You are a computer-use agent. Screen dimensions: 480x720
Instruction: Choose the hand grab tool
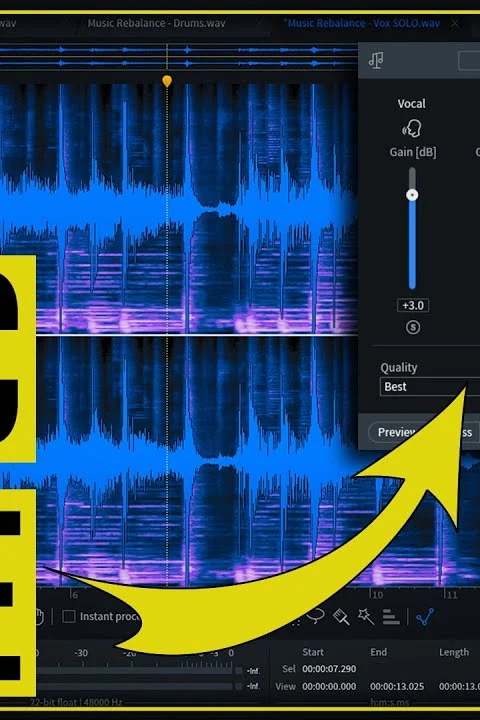[x=40, y=617]
